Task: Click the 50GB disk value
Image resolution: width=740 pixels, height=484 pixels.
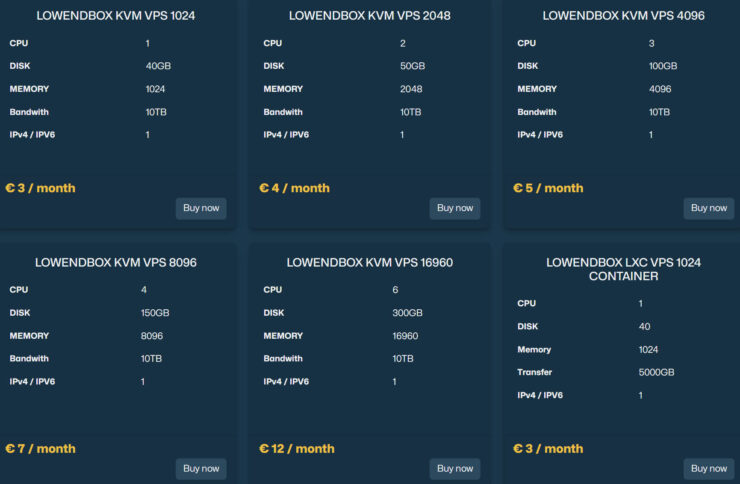Action: coord(412,66)
